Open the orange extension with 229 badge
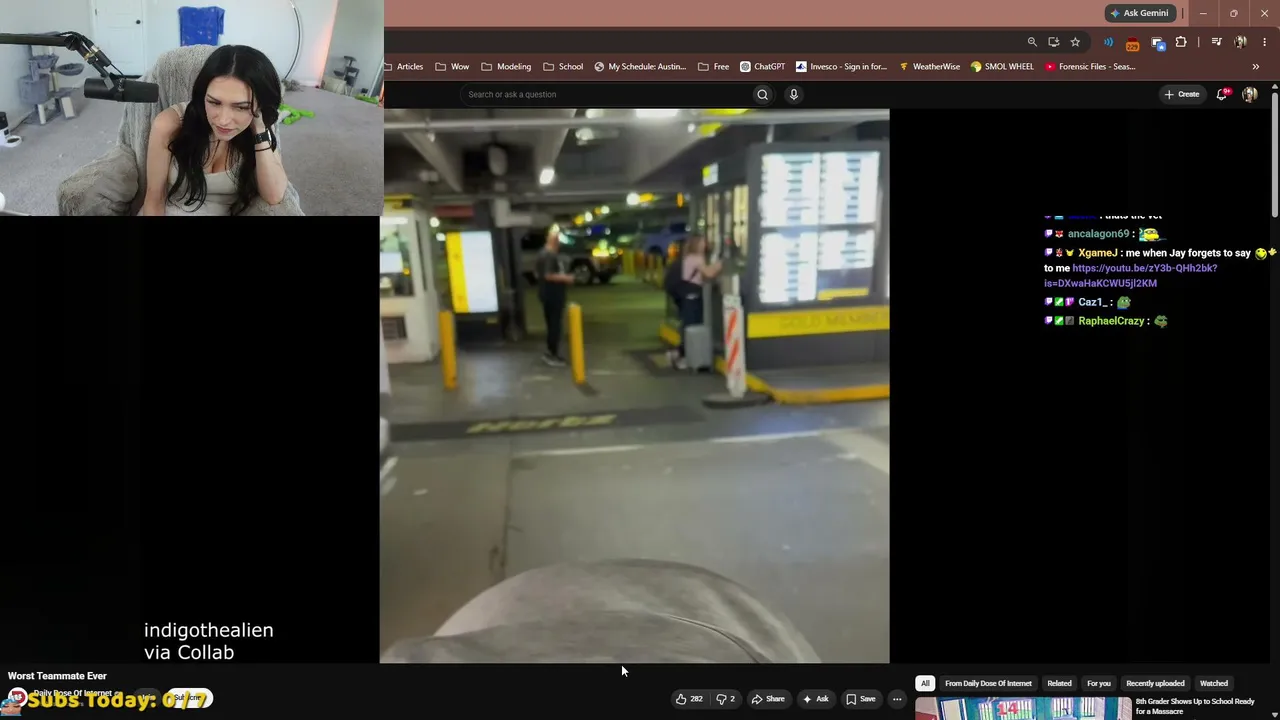The height and width of the screenshot is (720, 1280). tap(1132, 43)
